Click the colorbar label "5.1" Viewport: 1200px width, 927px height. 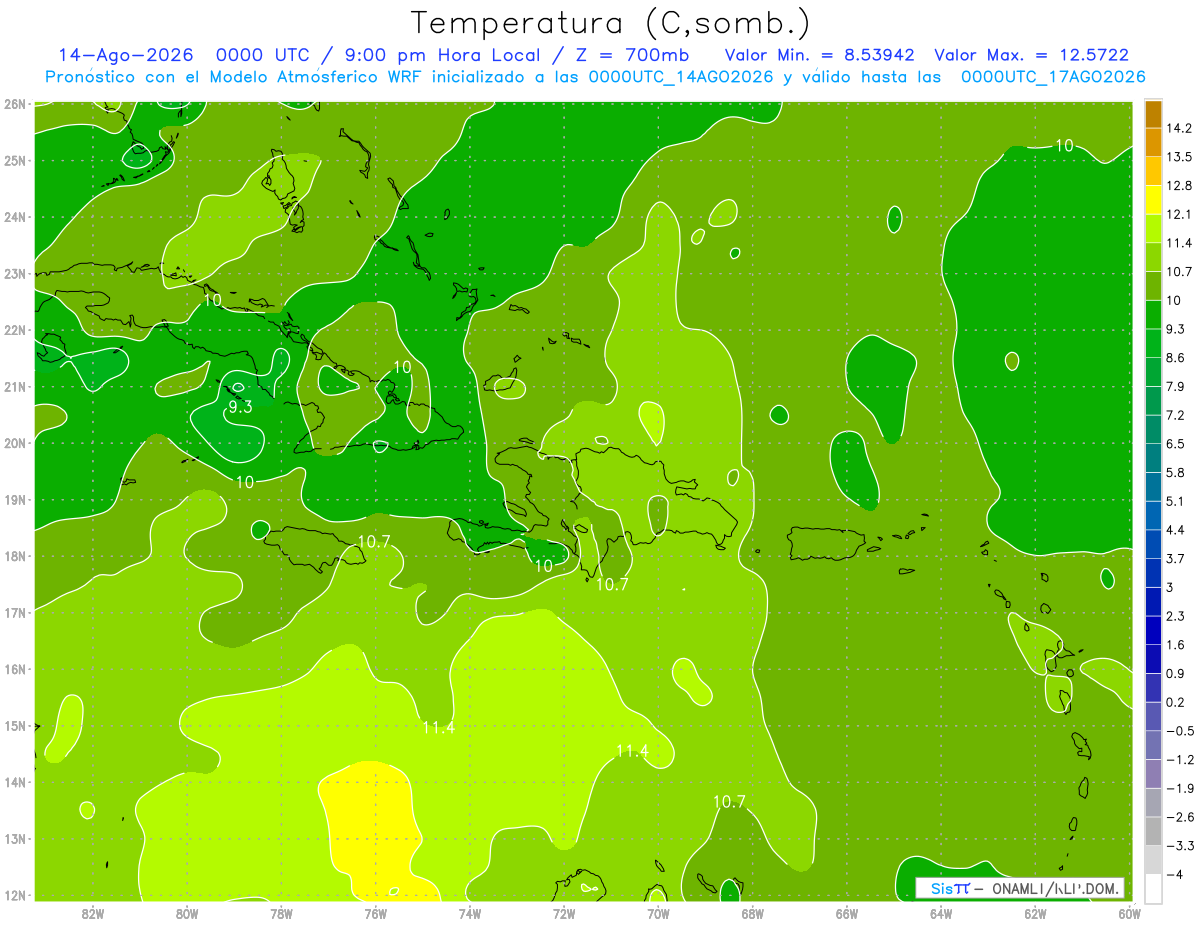(1177, 501)
